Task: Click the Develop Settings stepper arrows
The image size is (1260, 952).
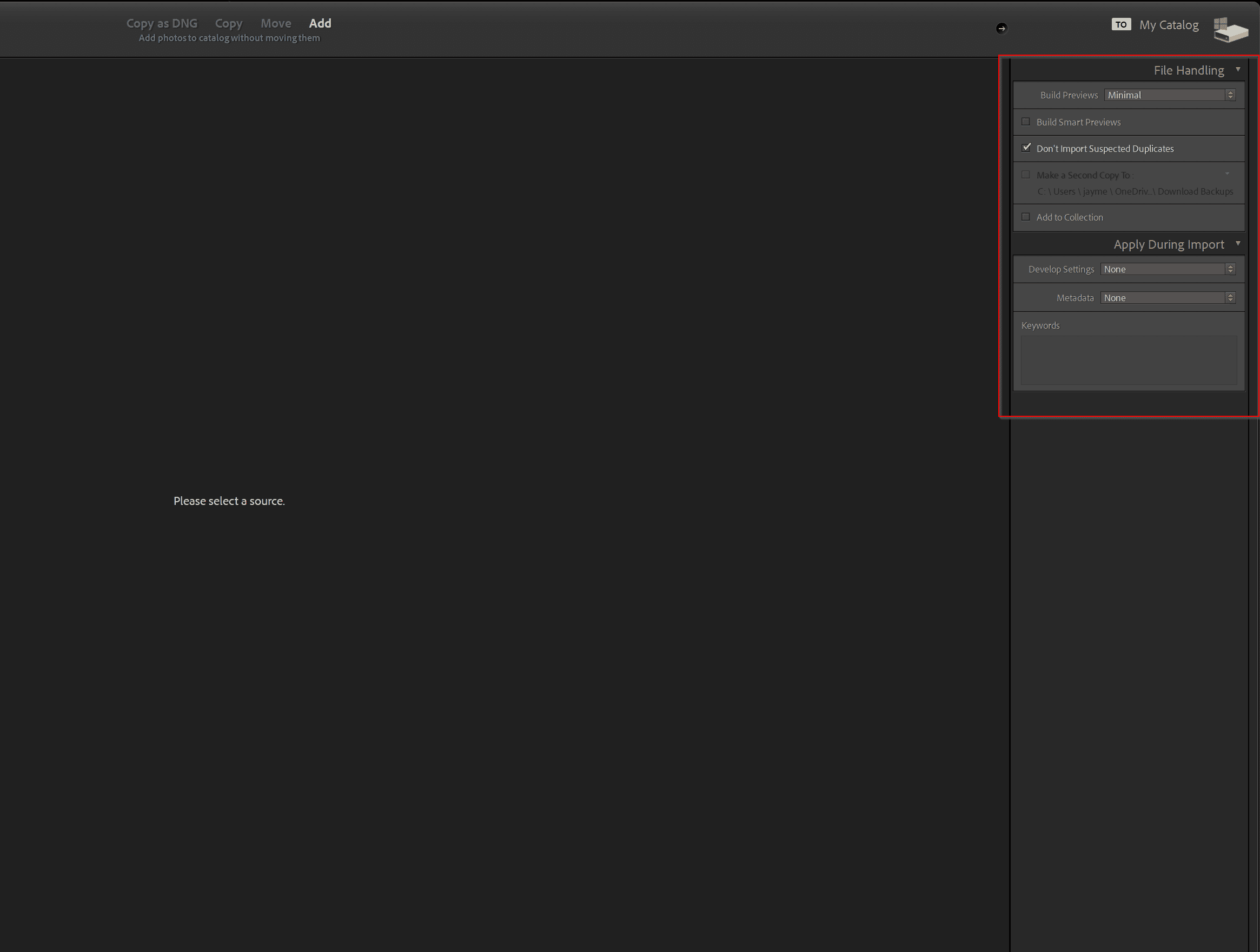Action: [1231, 268]
